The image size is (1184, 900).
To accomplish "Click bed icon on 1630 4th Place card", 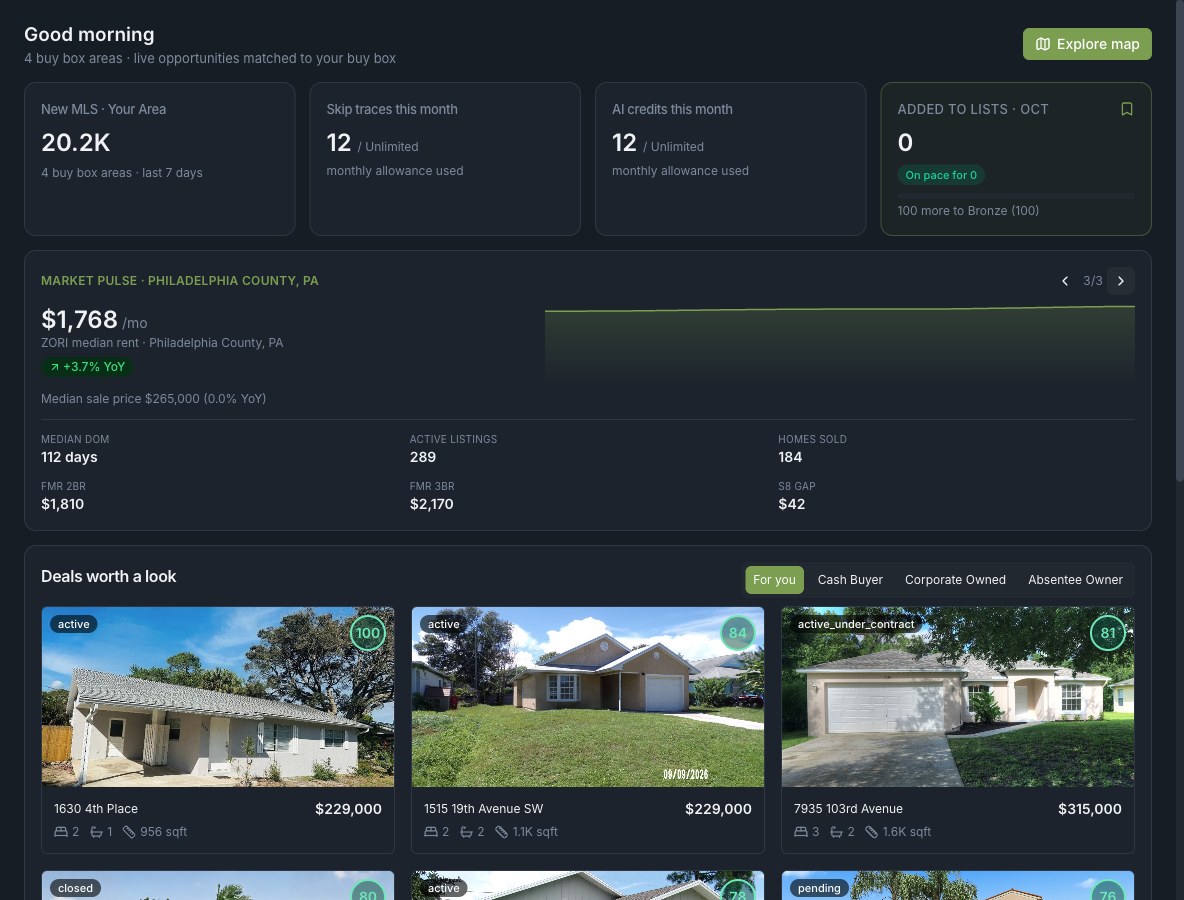I will (x=60, y=831).
